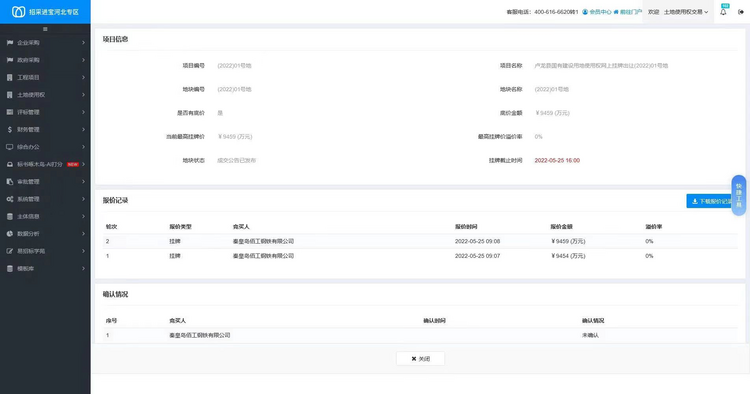Open the 会员中心 user icon link
Image resolution: width=750 pixels, height=394 pixels.
[596, 12]
